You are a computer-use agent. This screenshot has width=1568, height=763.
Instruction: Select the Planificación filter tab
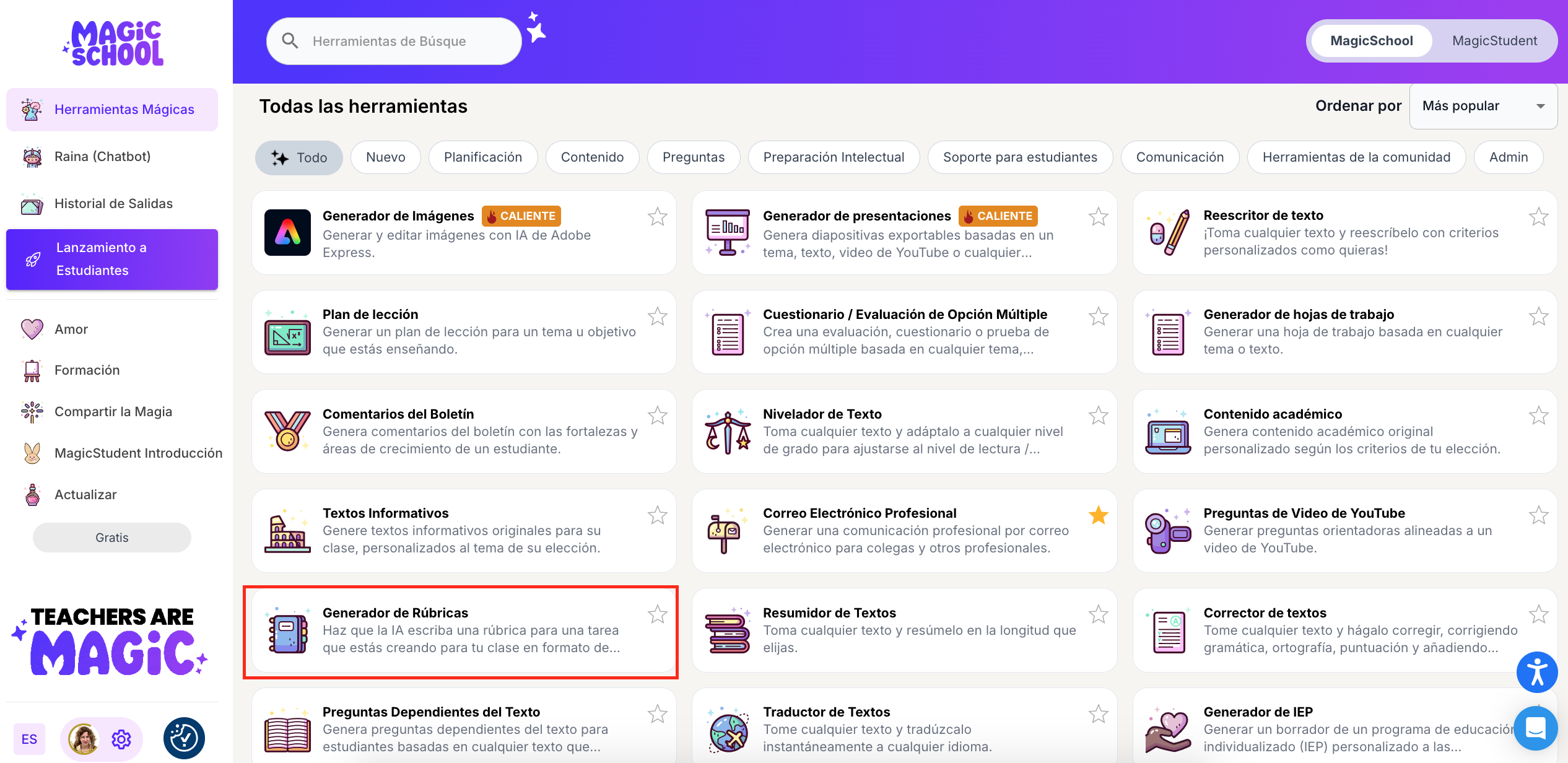482,157
